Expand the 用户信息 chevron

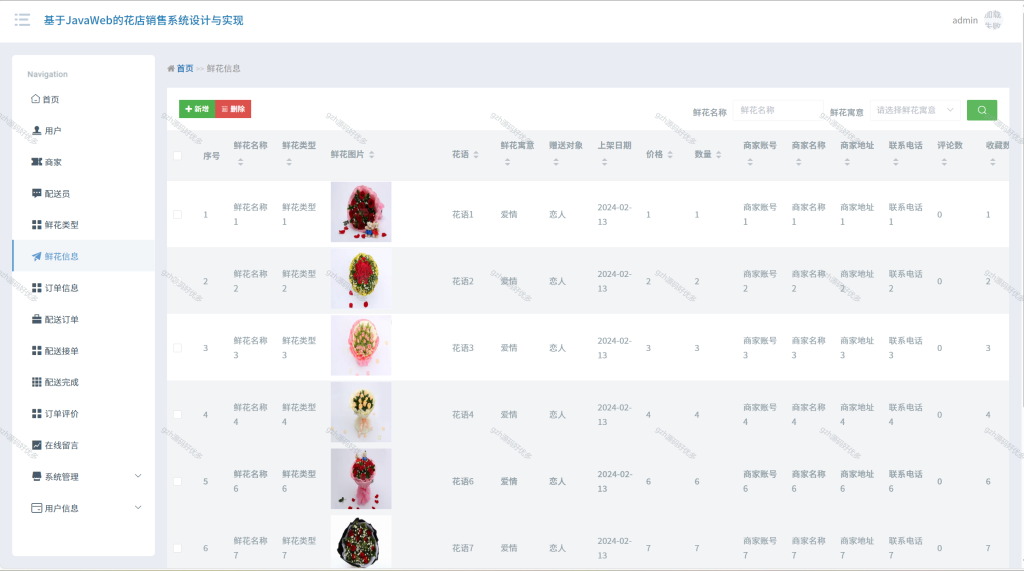coord(138,507)
